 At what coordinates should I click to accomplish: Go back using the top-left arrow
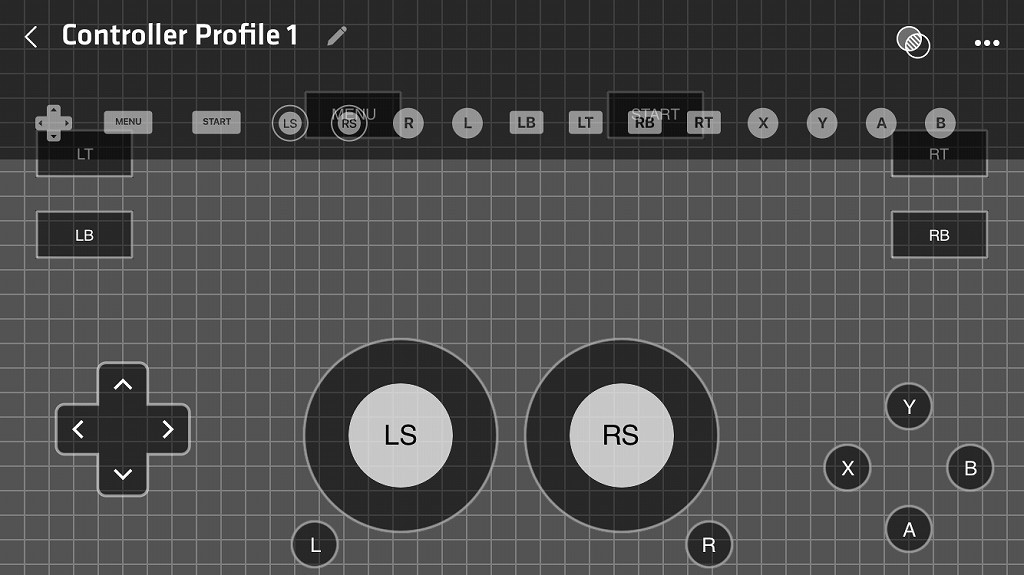pyautogui.click(x=31, y=37)
